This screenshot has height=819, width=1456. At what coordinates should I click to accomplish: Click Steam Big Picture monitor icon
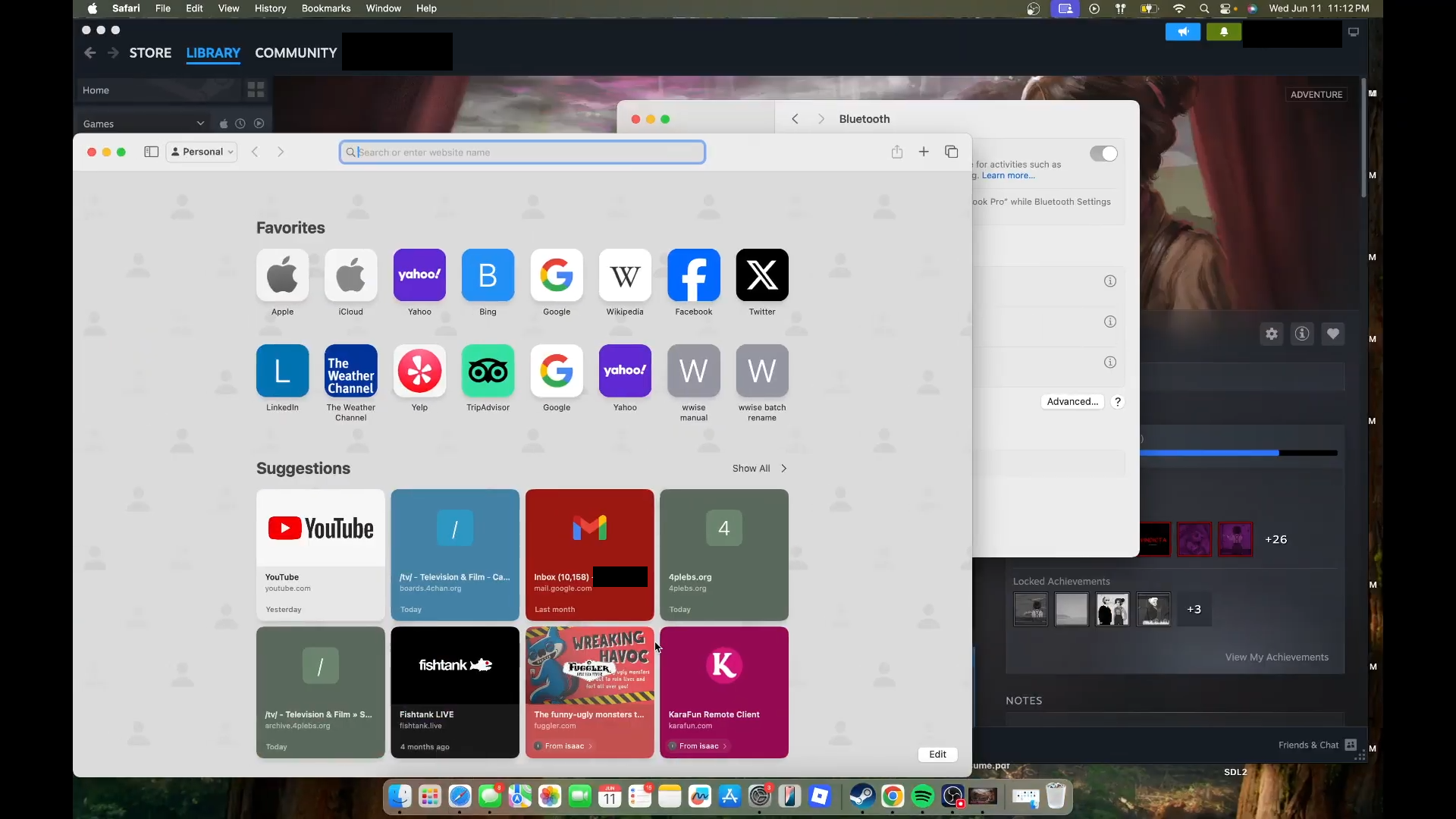click(x=1354, y=32)
